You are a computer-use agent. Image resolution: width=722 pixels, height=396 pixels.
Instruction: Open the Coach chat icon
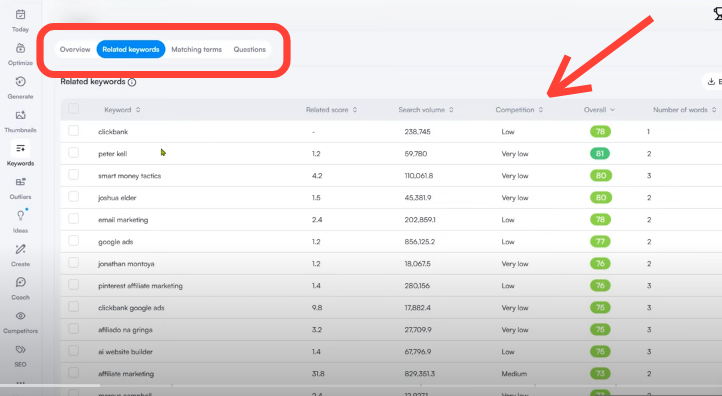tap(20, 282)
